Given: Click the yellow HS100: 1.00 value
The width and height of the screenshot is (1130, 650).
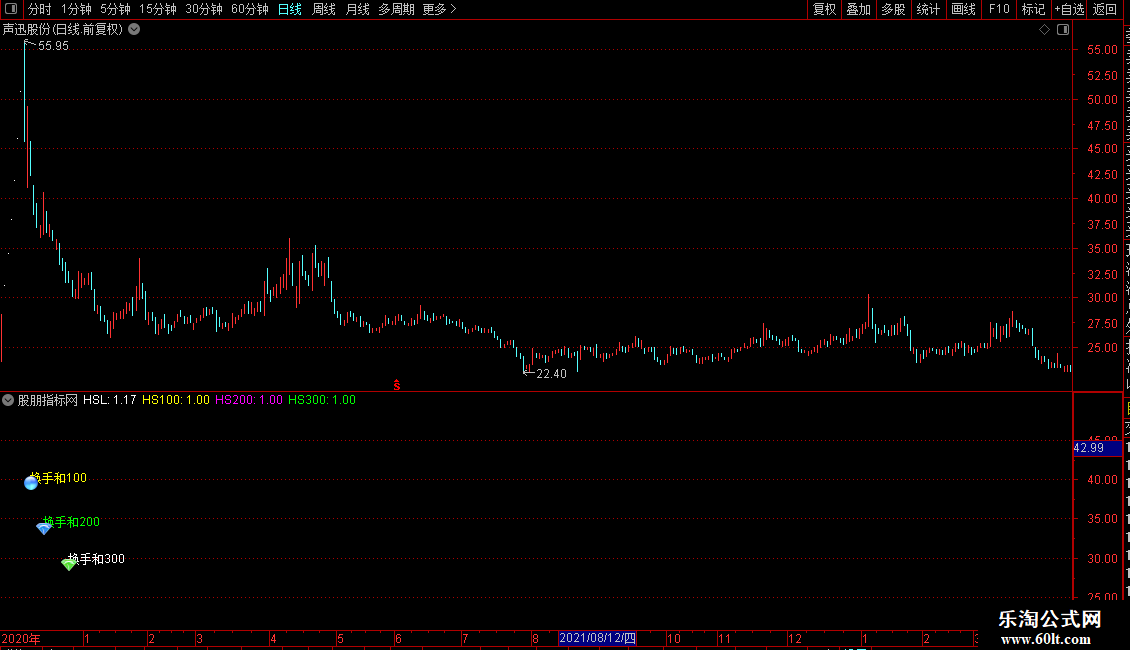Looking at the screenshot, I should click(176, 400).
